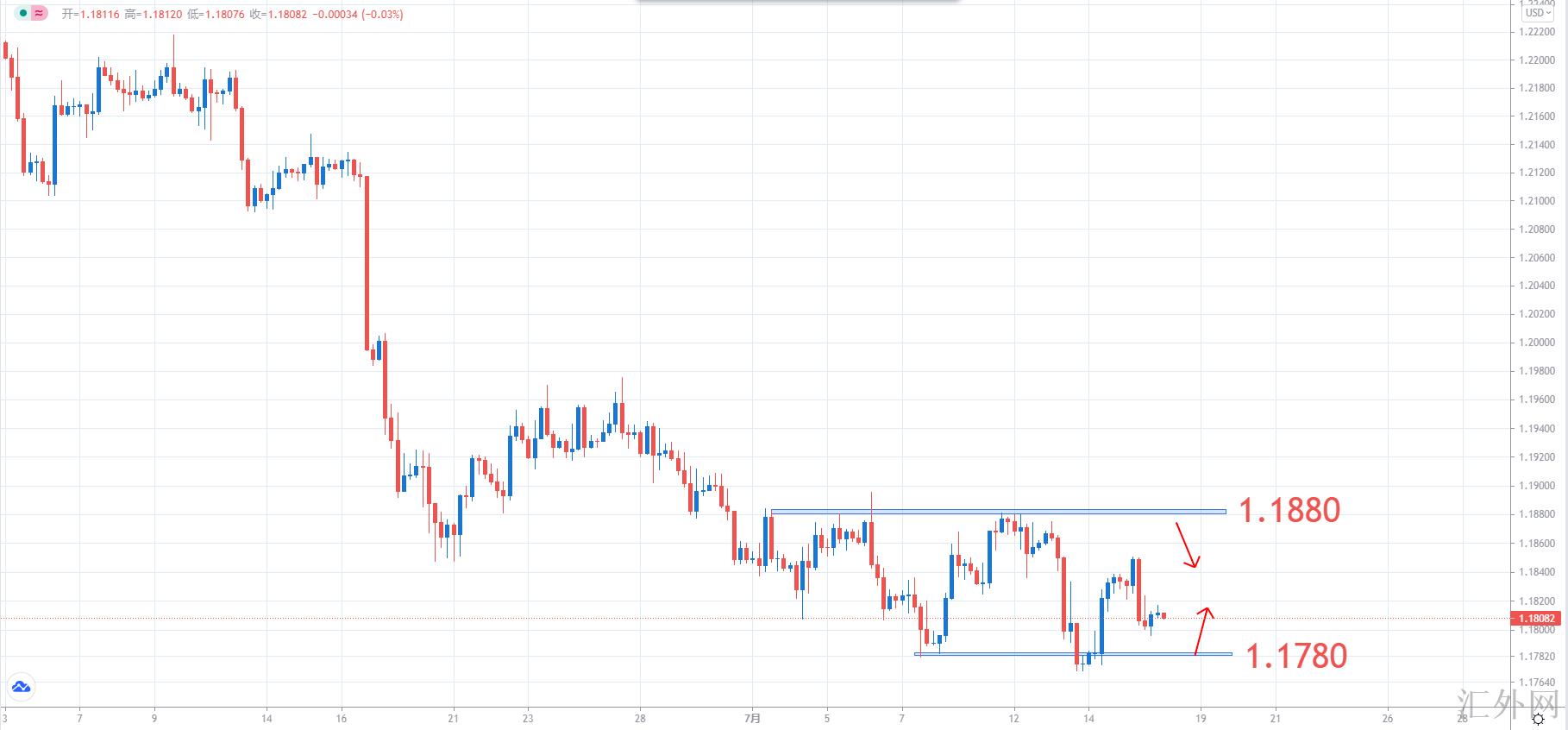Select the red upward arrow drawing
The image size is (1568, 730).
point(1202,631)
